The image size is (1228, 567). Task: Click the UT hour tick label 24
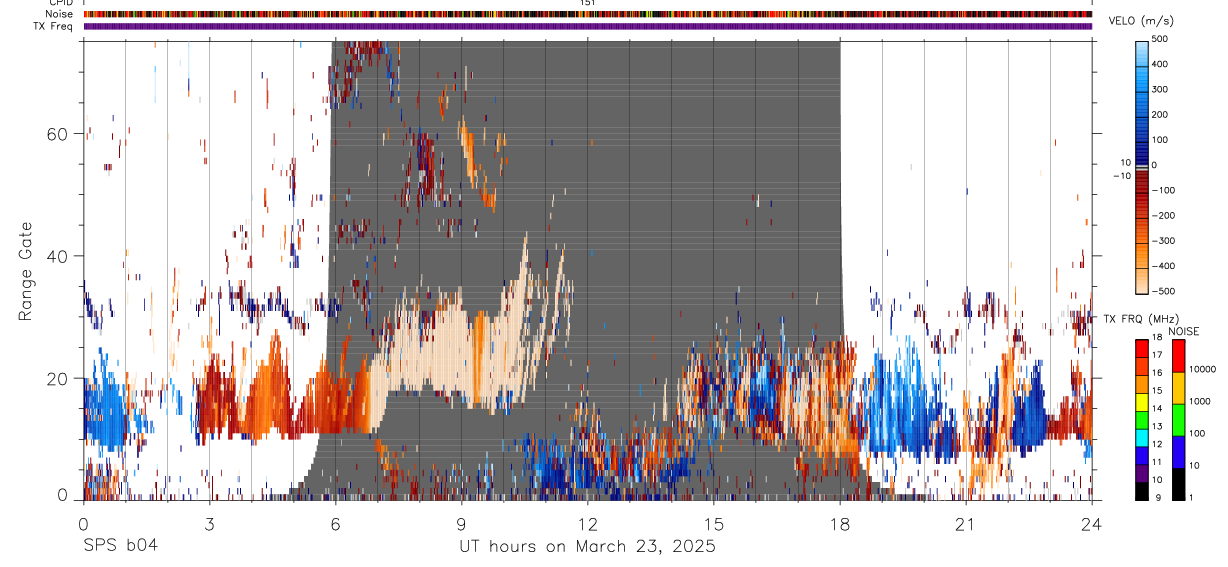click(x=1092, y=523)
